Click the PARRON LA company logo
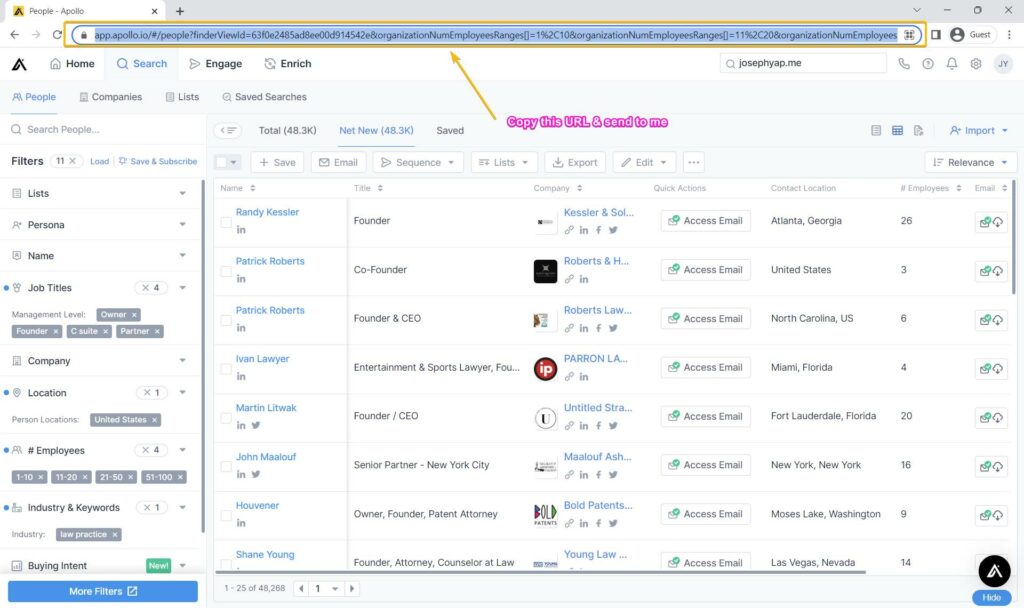This screenshot has height=608, width=1024. pos(545,369)
